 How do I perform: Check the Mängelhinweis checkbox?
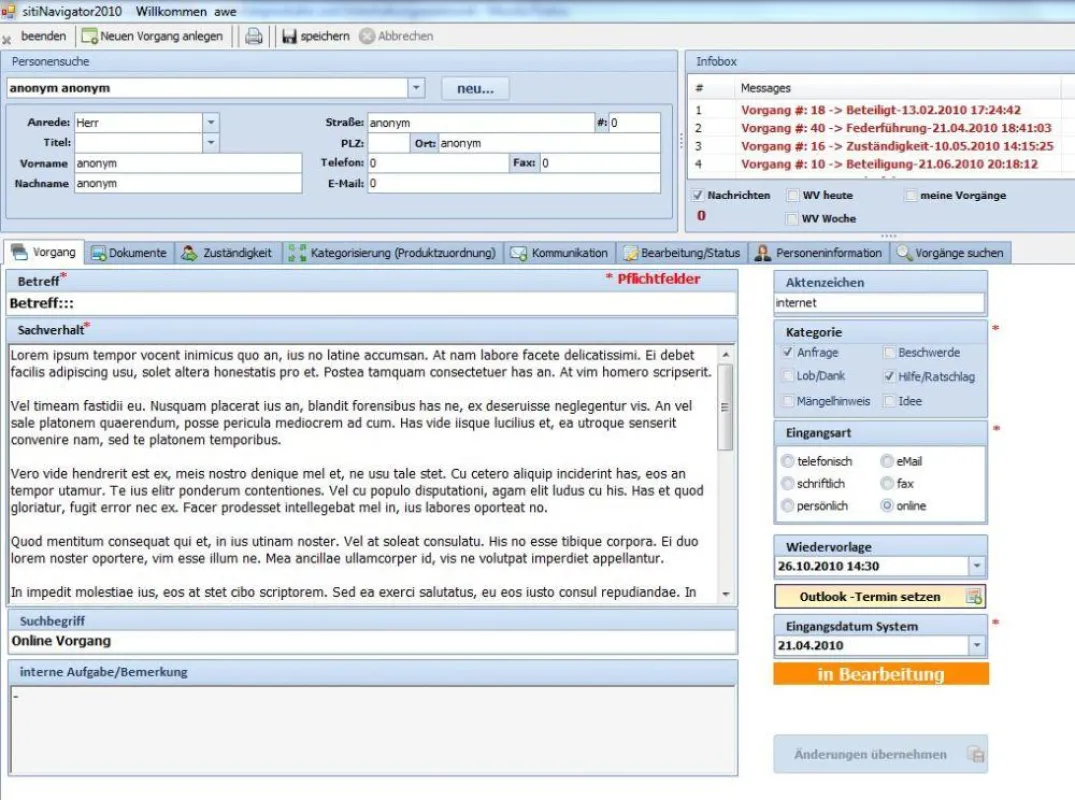[788, 400]
